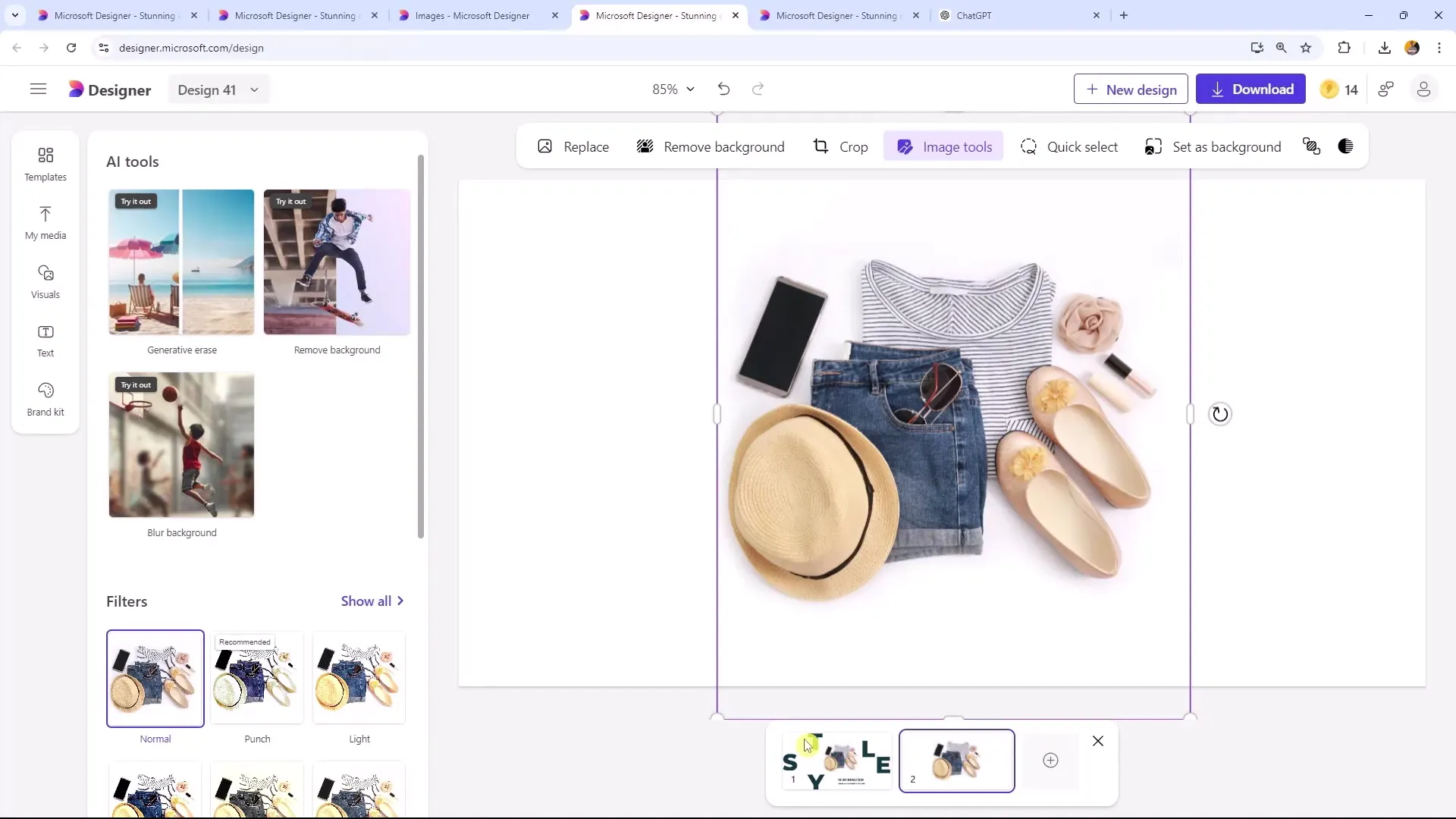Click the Replace tool icon
Viewport: 1456px width, 819px height.
pyautogui.click(x=546, y=147)
